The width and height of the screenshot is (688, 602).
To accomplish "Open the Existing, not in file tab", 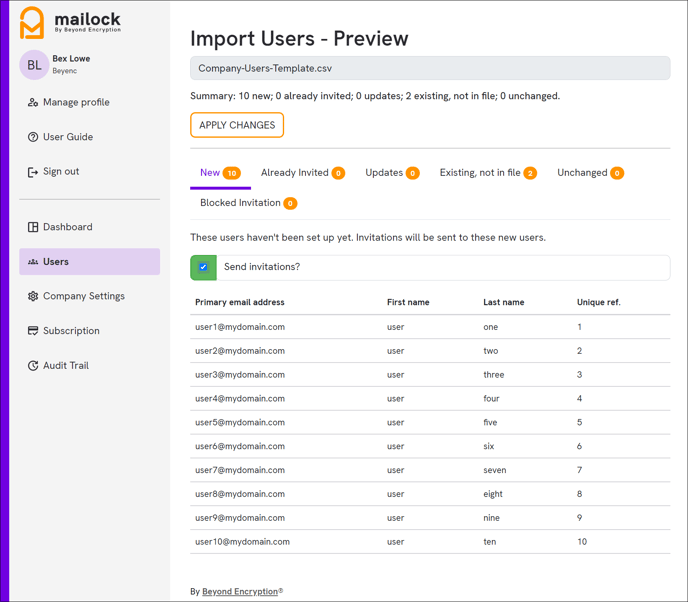I will [488, 173].
